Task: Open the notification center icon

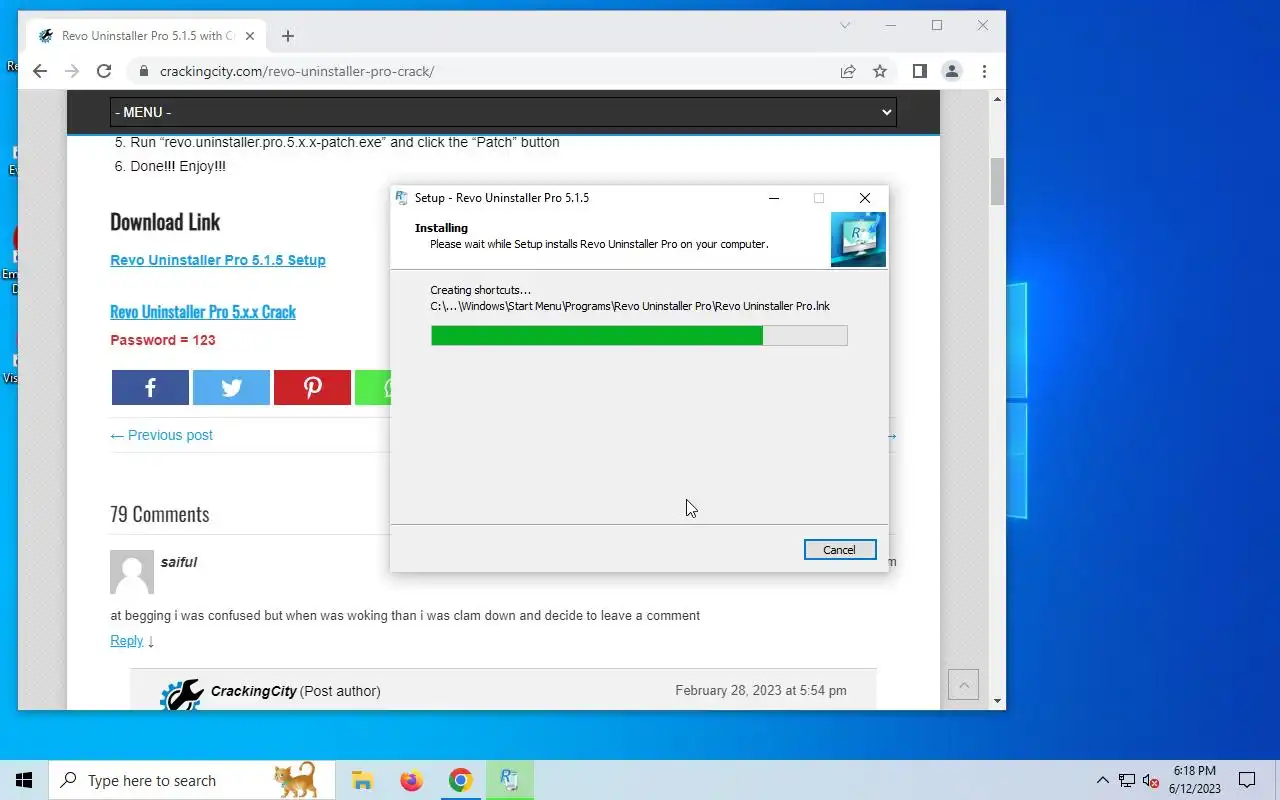Action: [x=1247, y=780]
